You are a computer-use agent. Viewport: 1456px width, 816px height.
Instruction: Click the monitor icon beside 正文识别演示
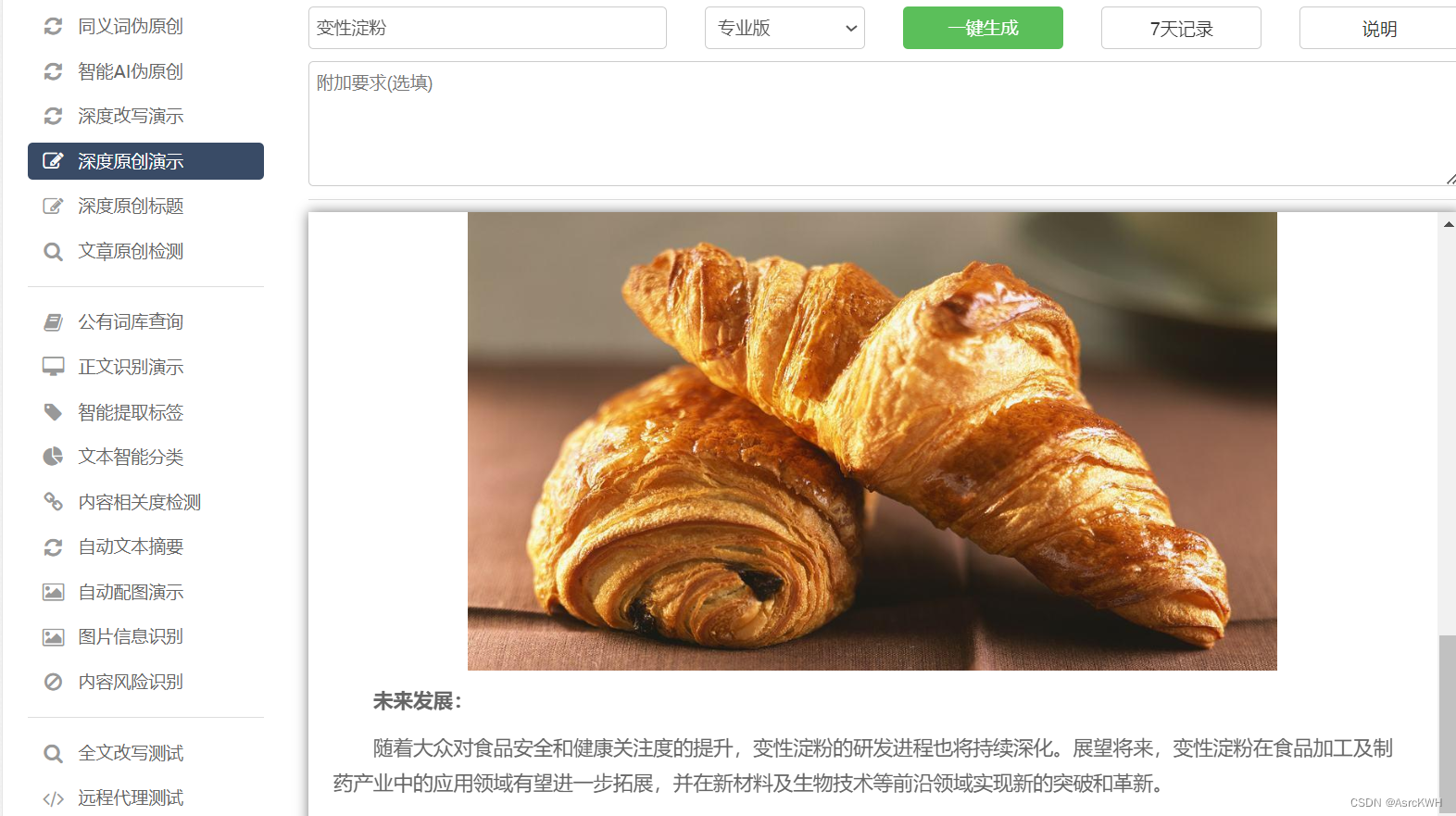(x=54, y=367)
